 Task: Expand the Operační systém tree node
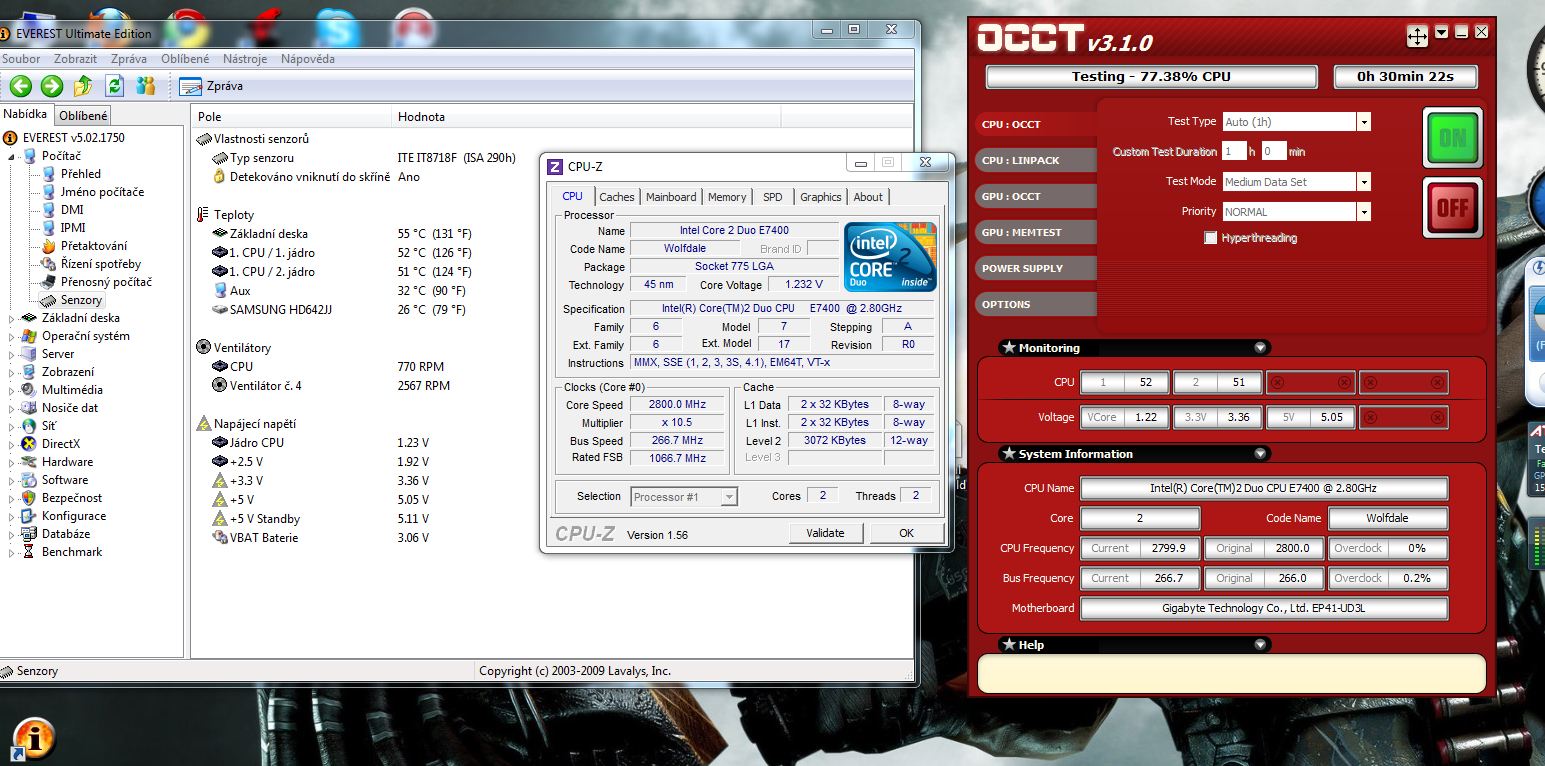pyautogui.click(x=12, y=336)
